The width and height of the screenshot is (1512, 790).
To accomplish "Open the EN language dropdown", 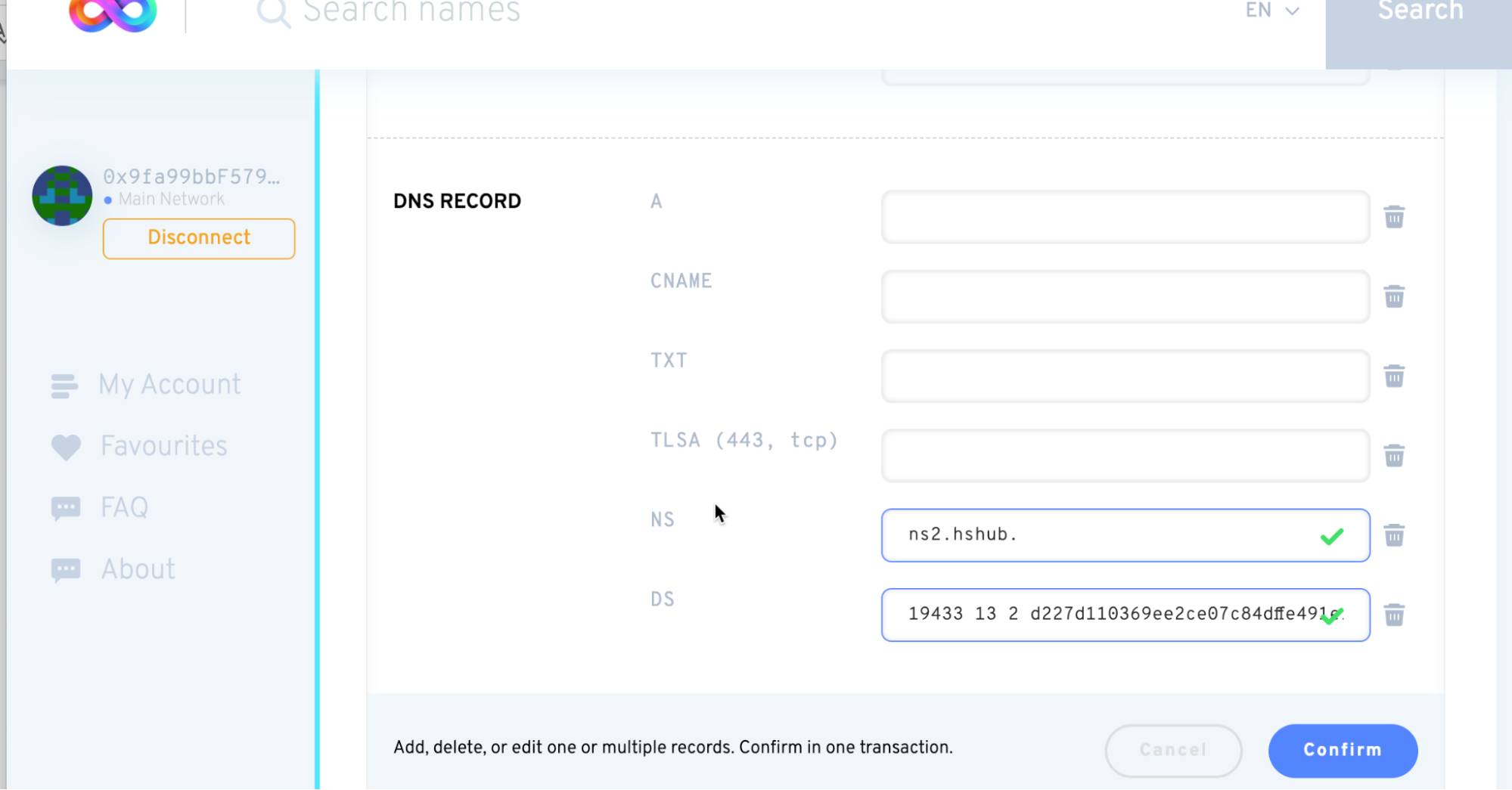I will 1272,11.
